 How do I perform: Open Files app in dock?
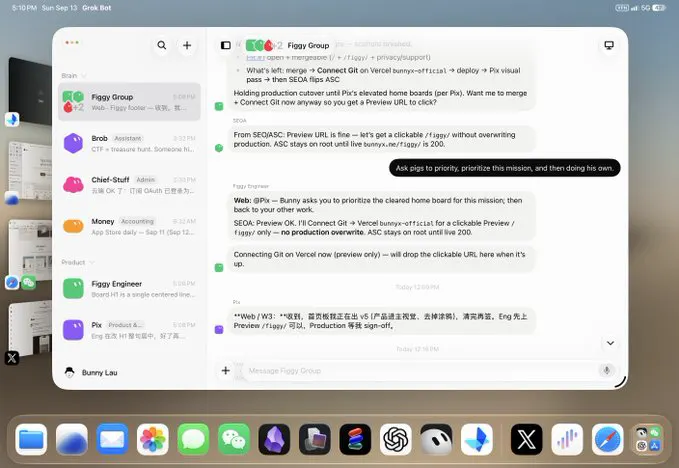click(x=31, y=439)
